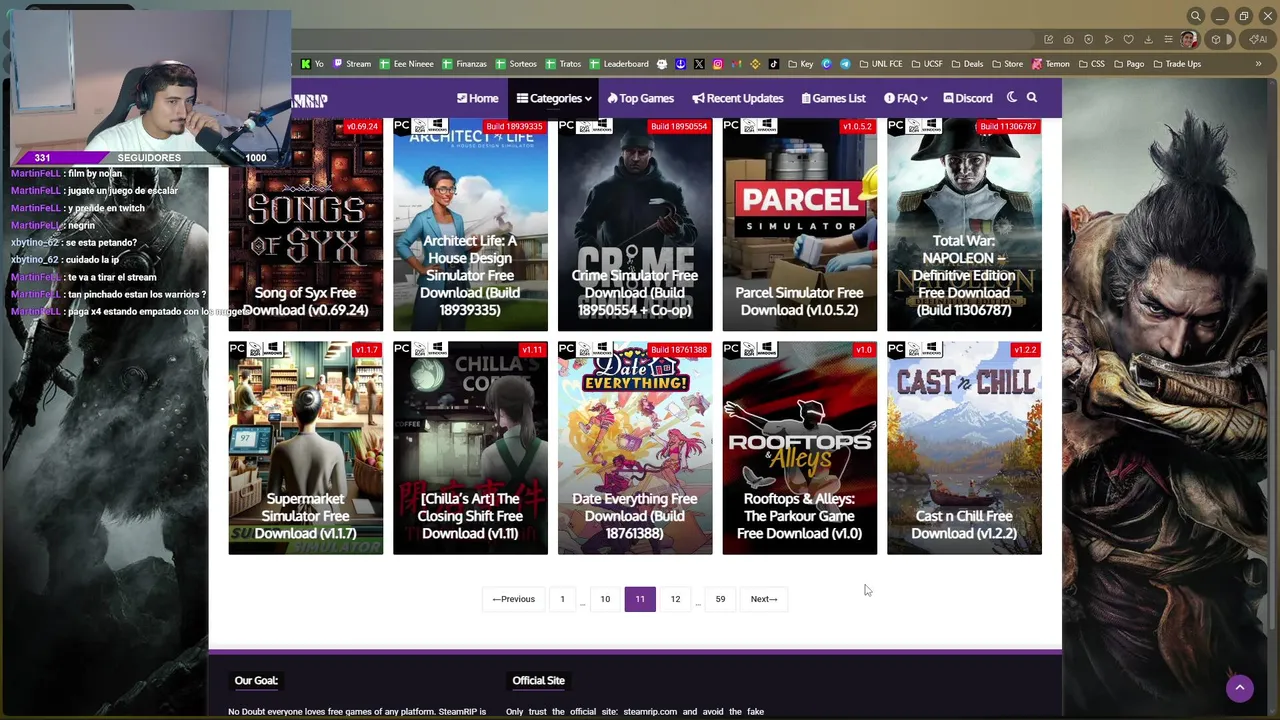Expand the Categories dropdown menu
This screenshot has height=720, width=1280.
tap(554, 98)
